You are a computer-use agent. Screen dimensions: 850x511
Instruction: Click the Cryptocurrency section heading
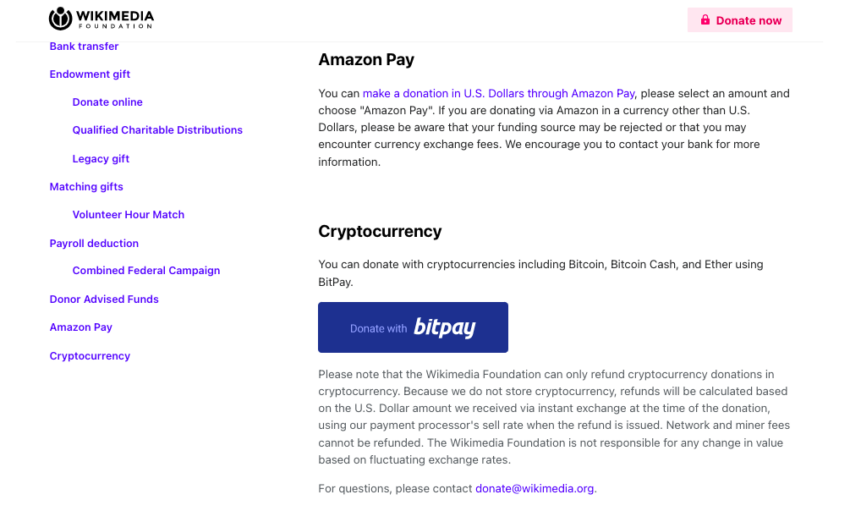pos(379,231)
